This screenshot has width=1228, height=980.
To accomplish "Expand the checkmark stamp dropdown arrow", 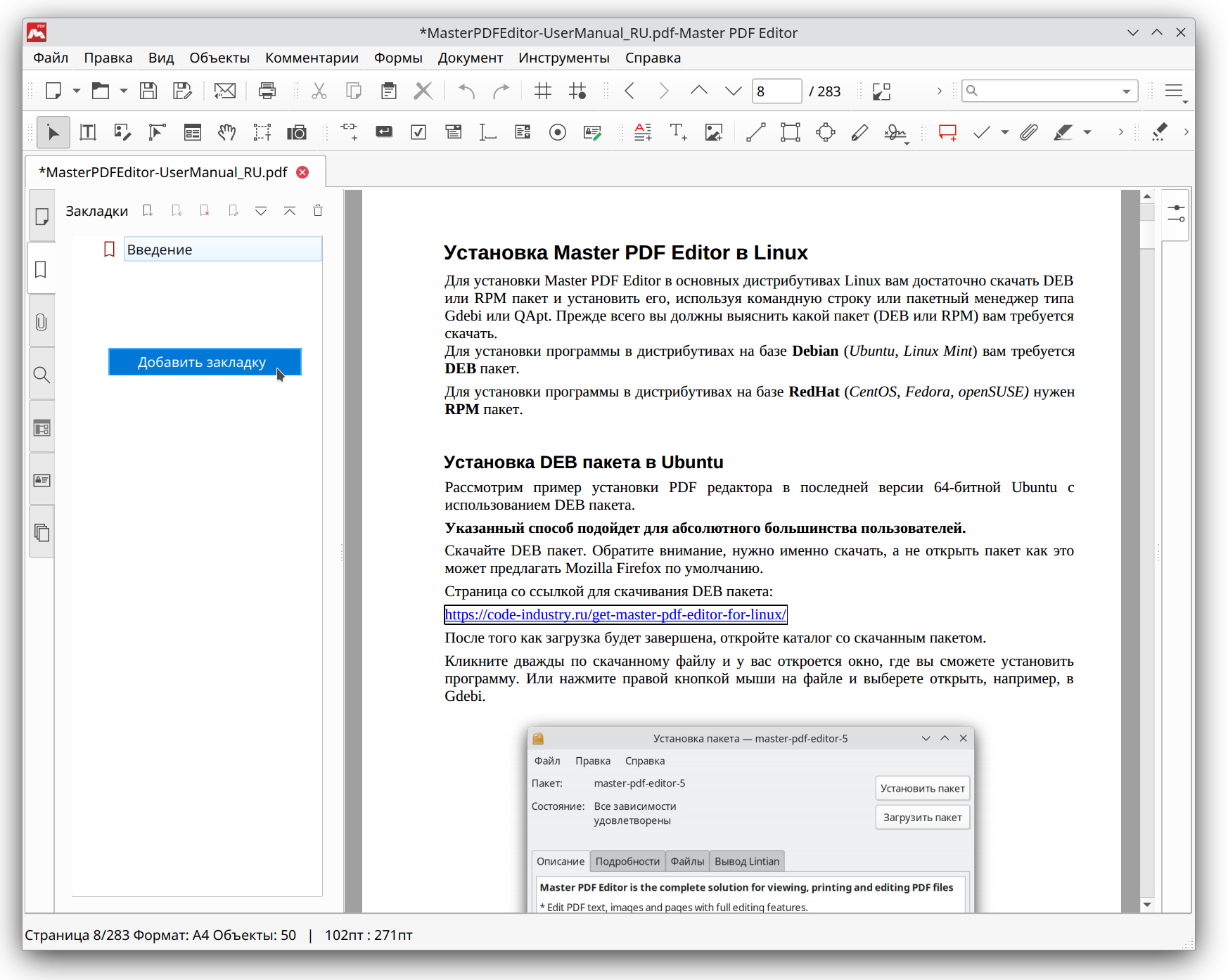I will pyautogui.click(x=1005, y=132).
